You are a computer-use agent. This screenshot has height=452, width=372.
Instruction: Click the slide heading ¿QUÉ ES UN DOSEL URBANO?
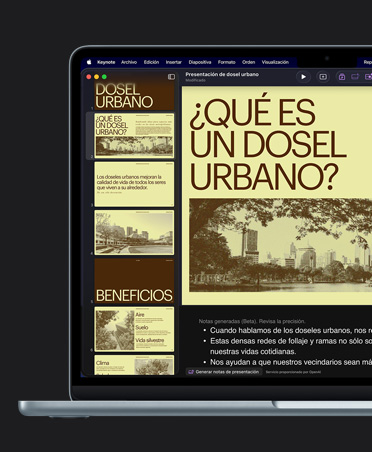pyautogui.click(x=268, y=143)
